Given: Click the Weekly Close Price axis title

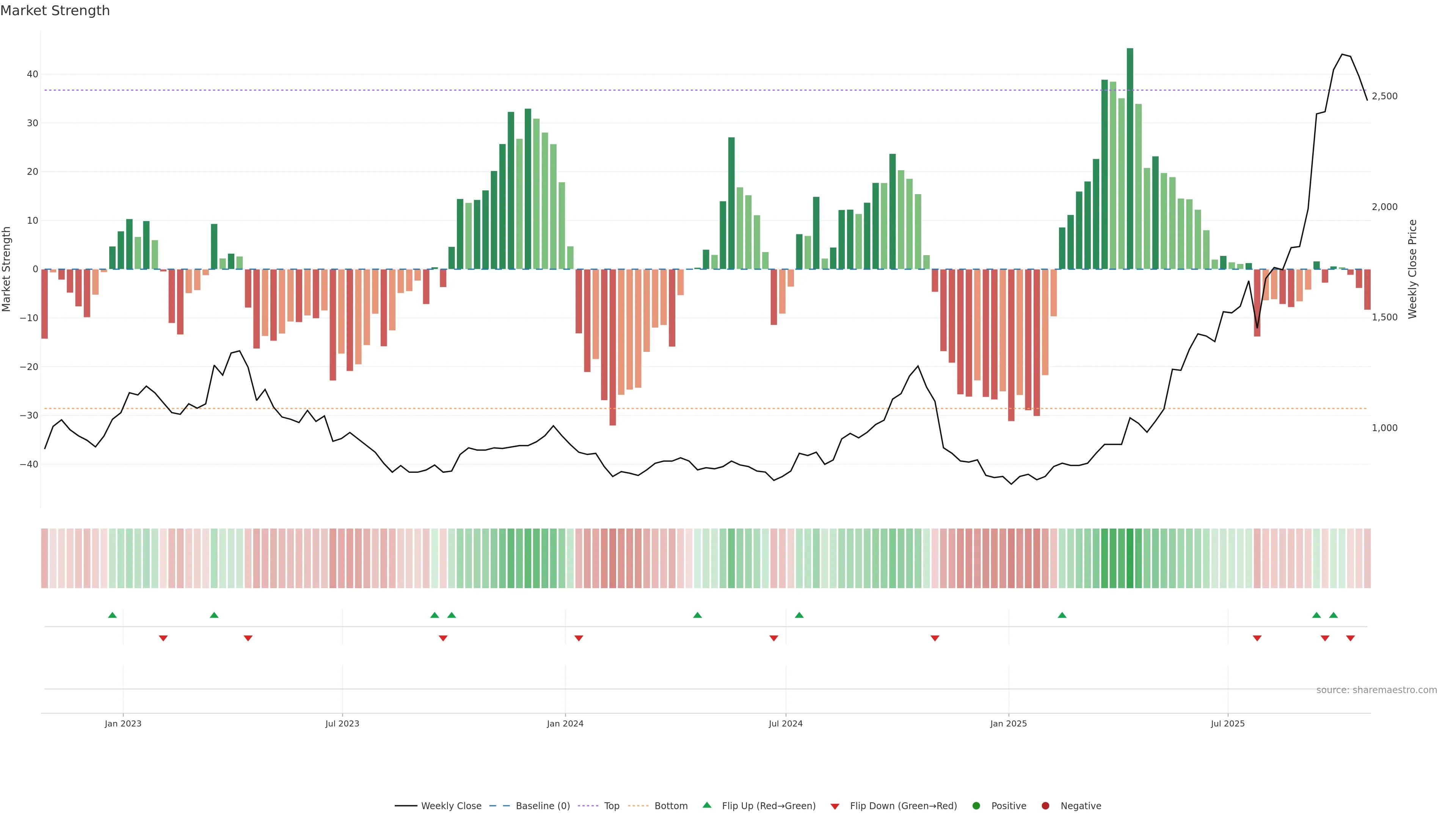Looking at the screenshot, I should coord(1412,269).
